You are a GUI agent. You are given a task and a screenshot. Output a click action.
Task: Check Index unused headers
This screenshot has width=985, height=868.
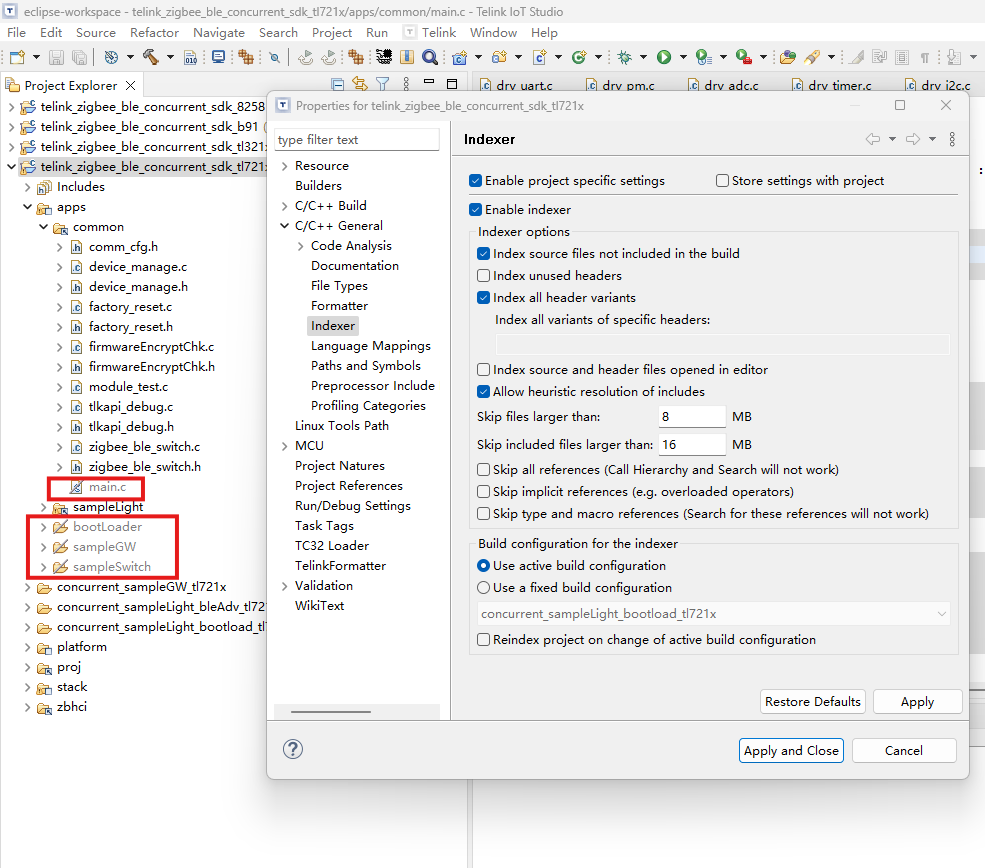coord(484,276)
